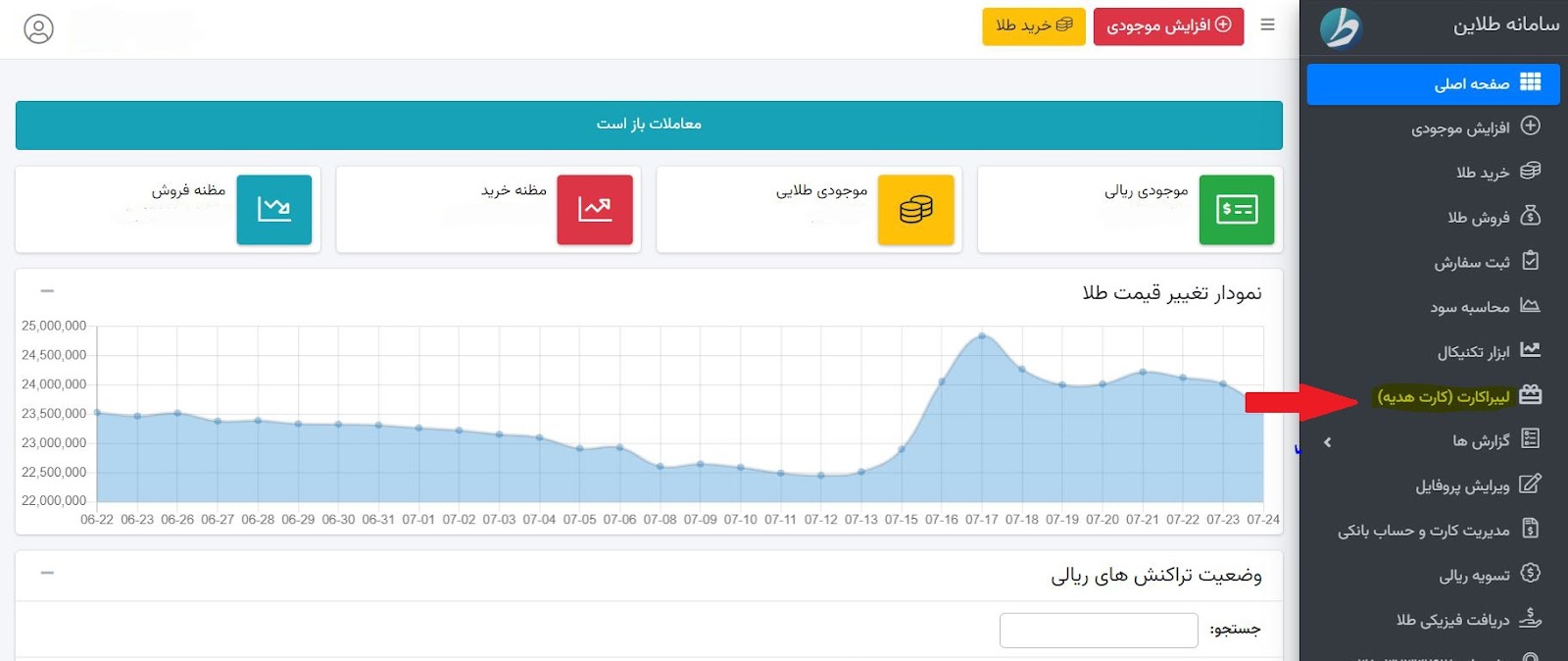Click the teal sell rate chart icon
The width and height of the screenshot is (1568, 661).
coord(274,210)
